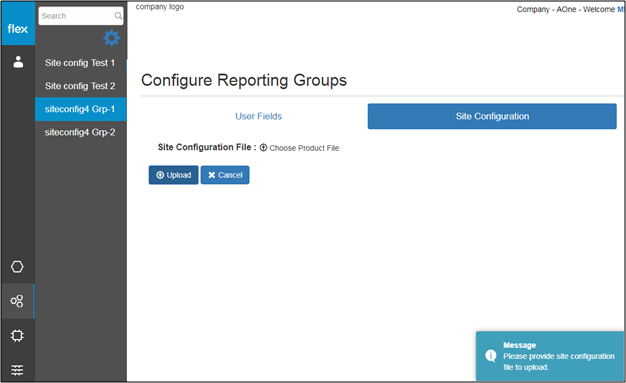Click Choose Product File link
Image resolution: width=626 pixels, height=383 pixels.
(x=304, y=148)
